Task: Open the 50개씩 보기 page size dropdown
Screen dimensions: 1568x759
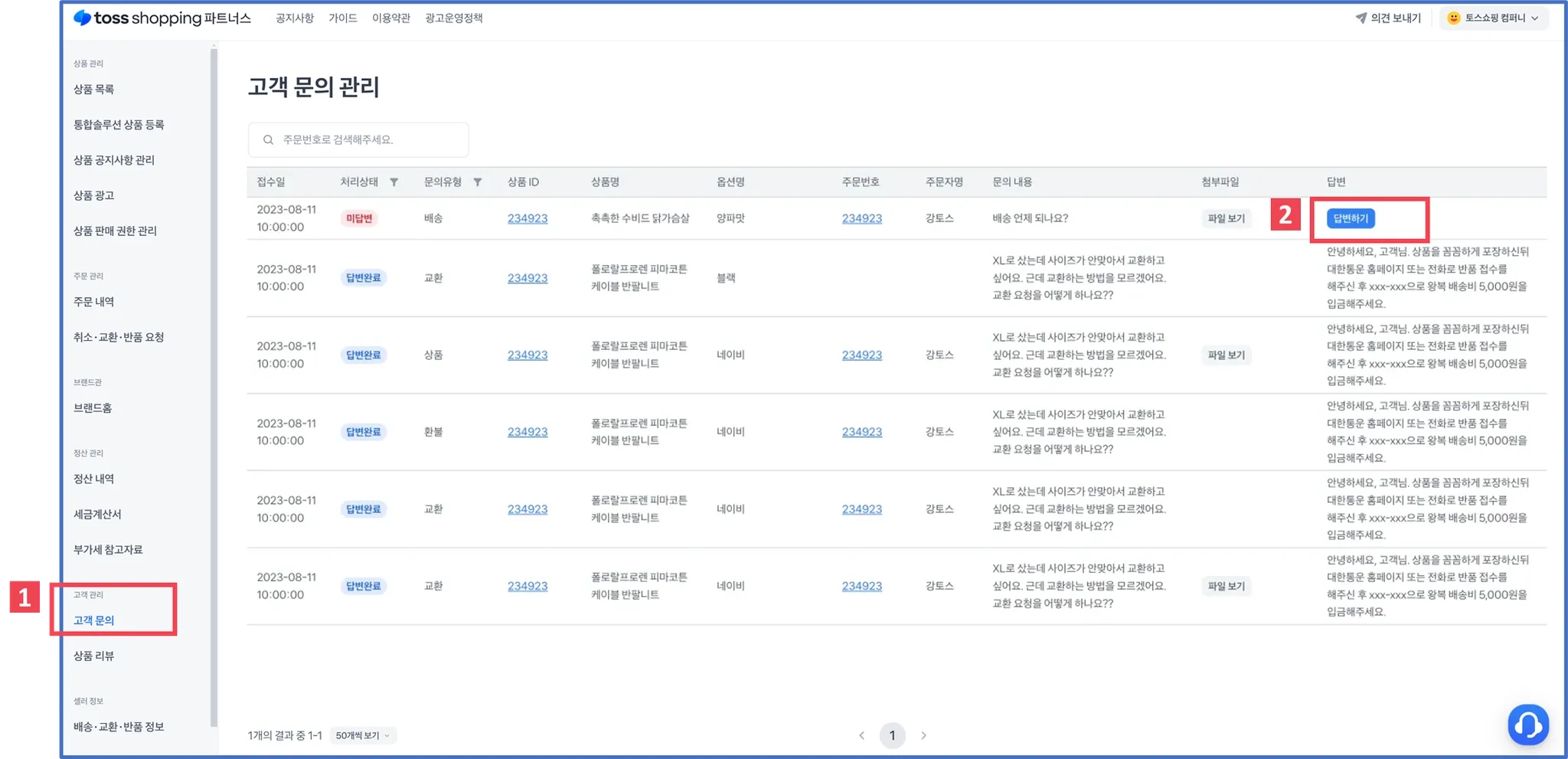Action: (x=363, y=735)
